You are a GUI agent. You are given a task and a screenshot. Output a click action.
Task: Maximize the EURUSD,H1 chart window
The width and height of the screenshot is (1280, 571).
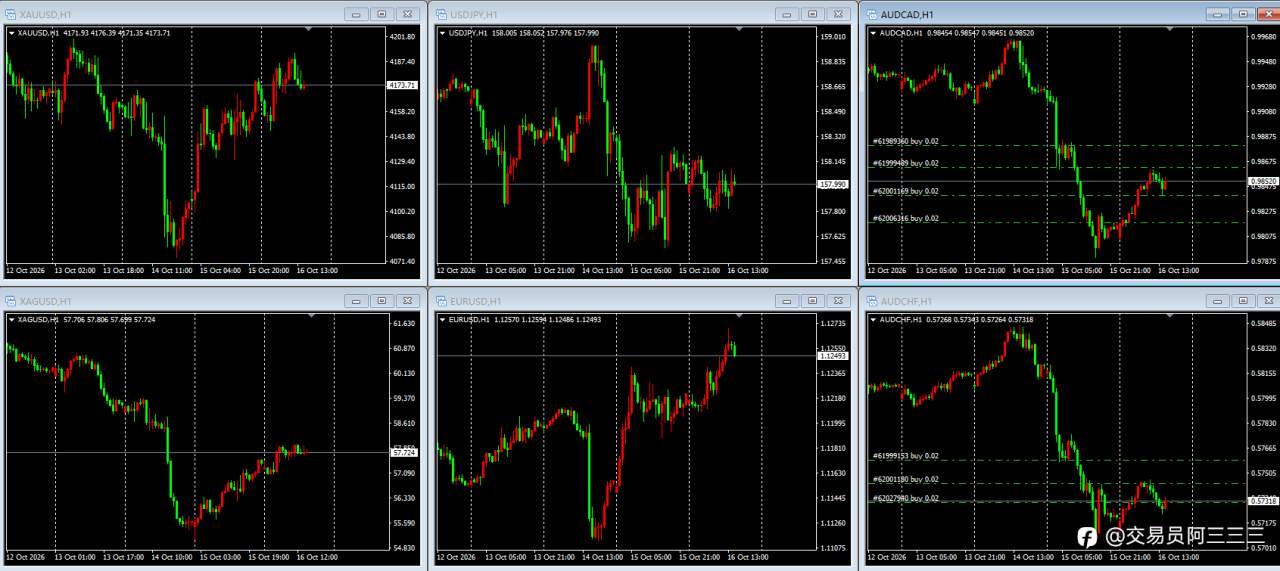812,301
